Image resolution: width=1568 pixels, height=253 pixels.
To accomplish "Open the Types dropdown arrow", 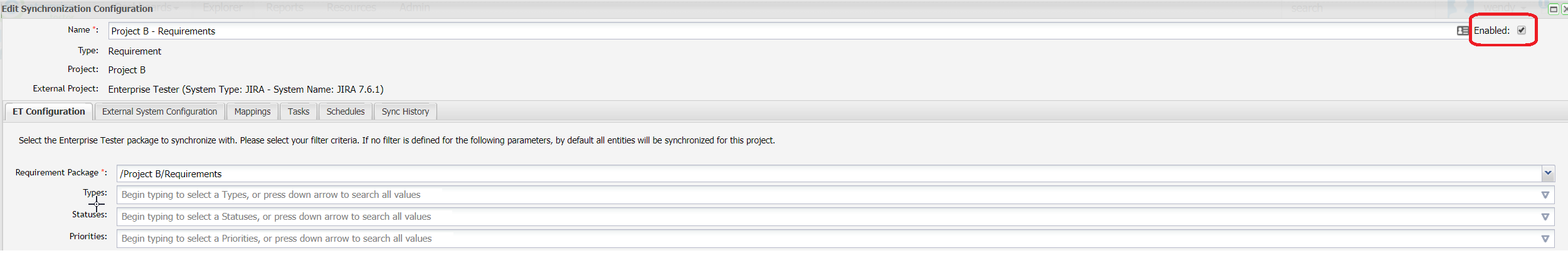I will point(1545,195).
